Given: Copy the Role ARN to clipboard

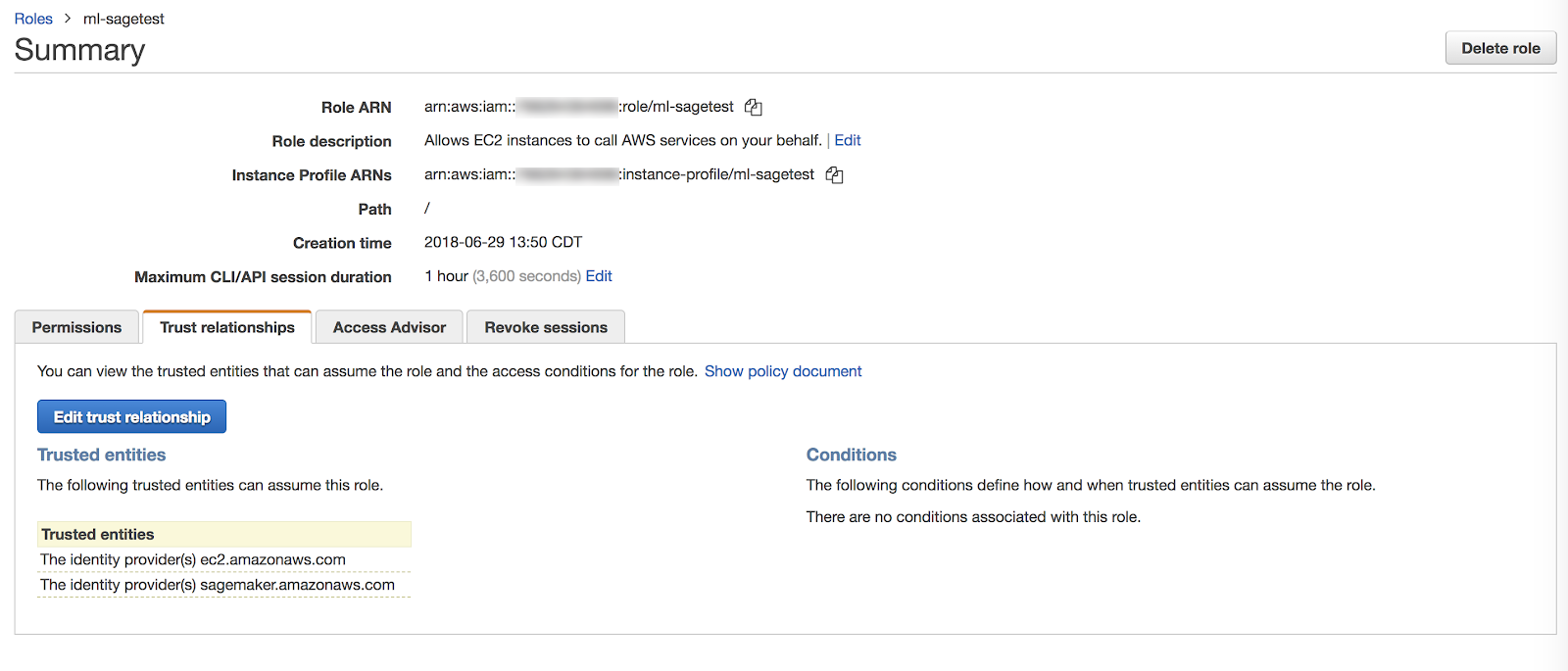Looking at the screenshot, I should coord(753,107).
